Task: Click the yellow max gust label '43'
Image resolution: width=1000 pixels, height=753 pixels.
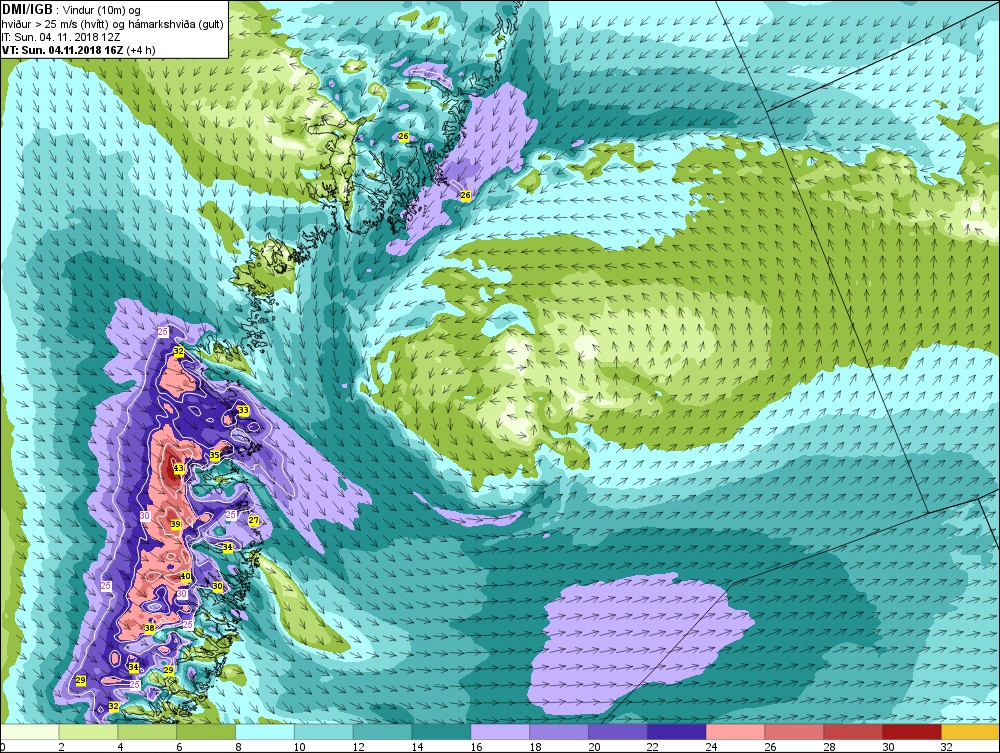Action: 179,469
